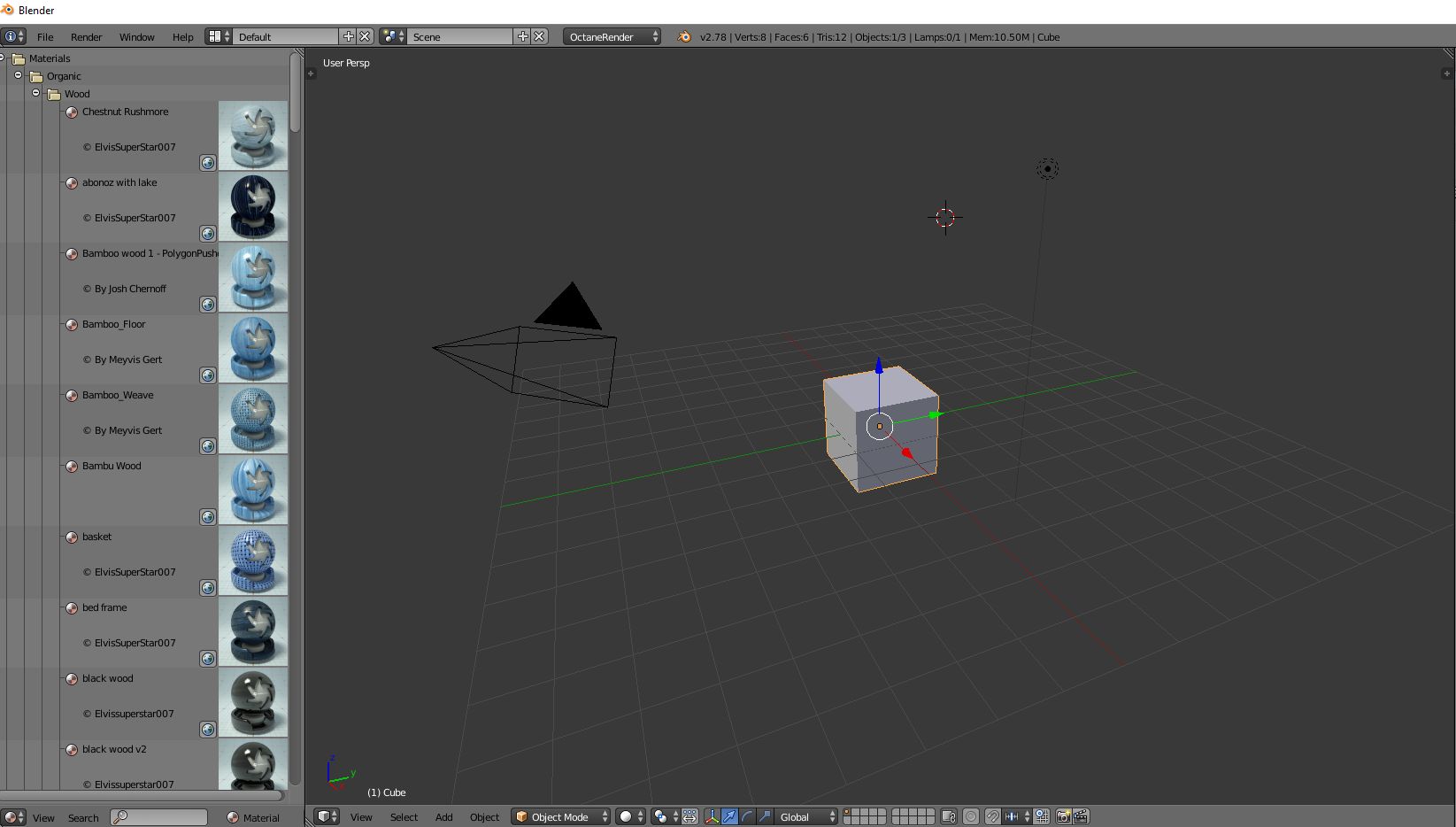Image resolution: width=1456 pixels, height=827 pixels.
Task: Toggle the snap magnet icon
Action: pos(993,816)
